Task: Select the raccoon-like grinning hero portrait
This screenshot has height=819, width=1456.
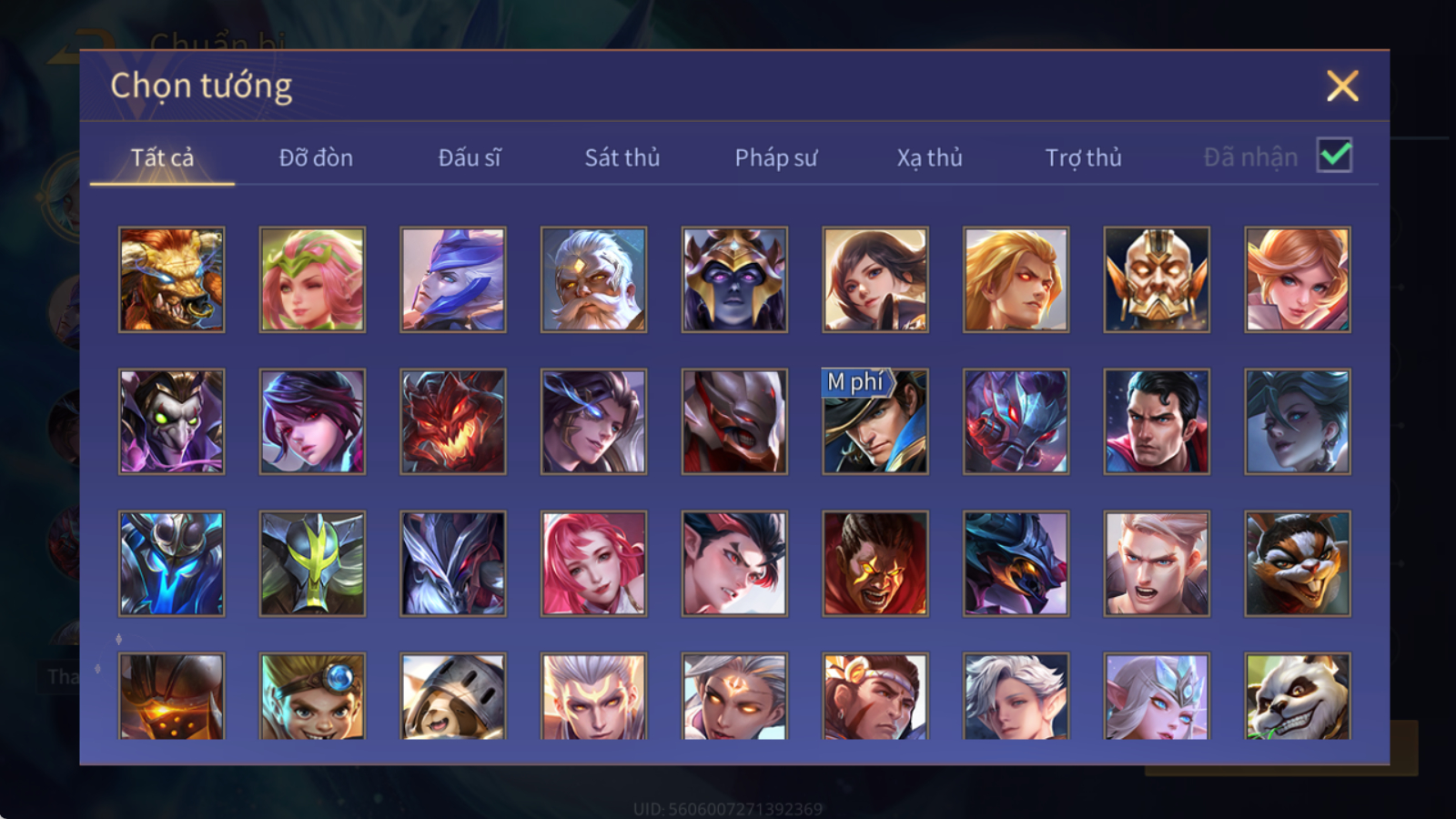Action: point(1298,563)
